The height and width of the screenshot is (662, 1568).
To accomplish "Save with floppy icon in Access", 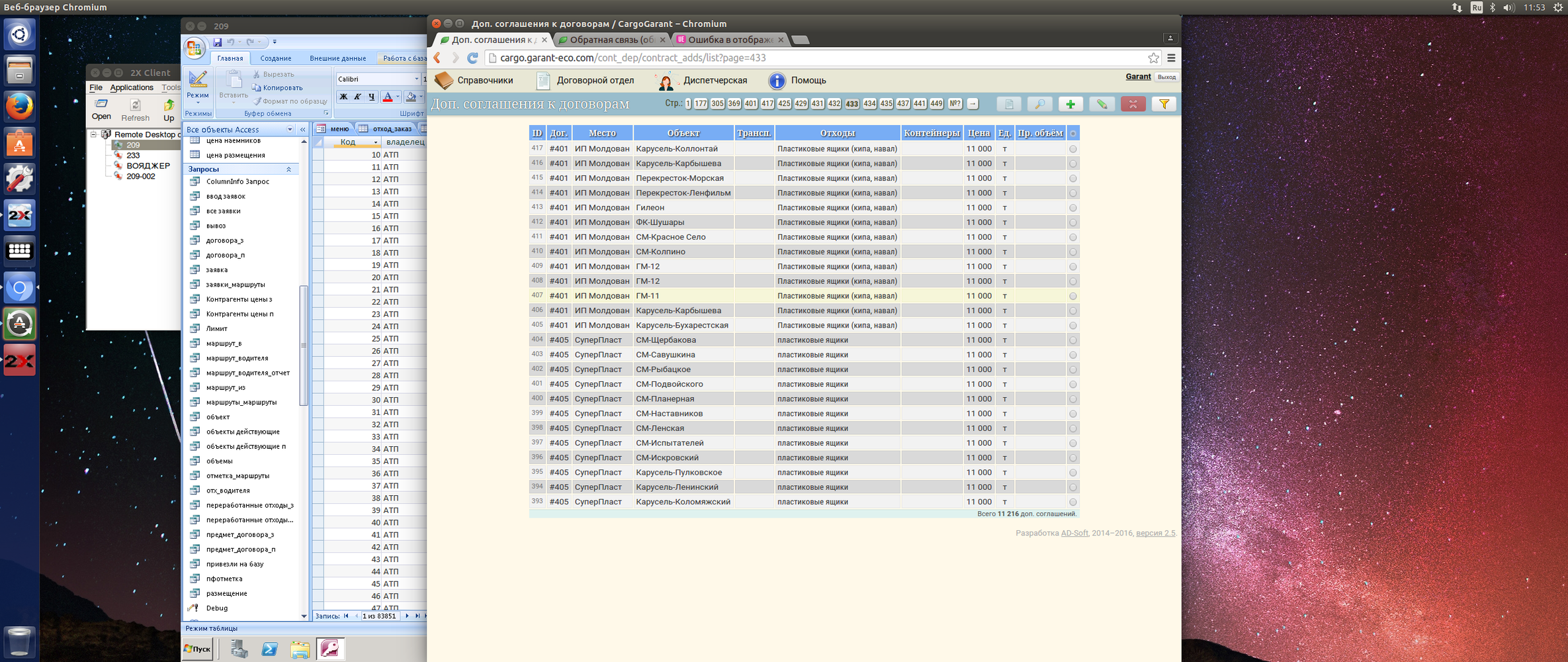I will coord(217,42).
